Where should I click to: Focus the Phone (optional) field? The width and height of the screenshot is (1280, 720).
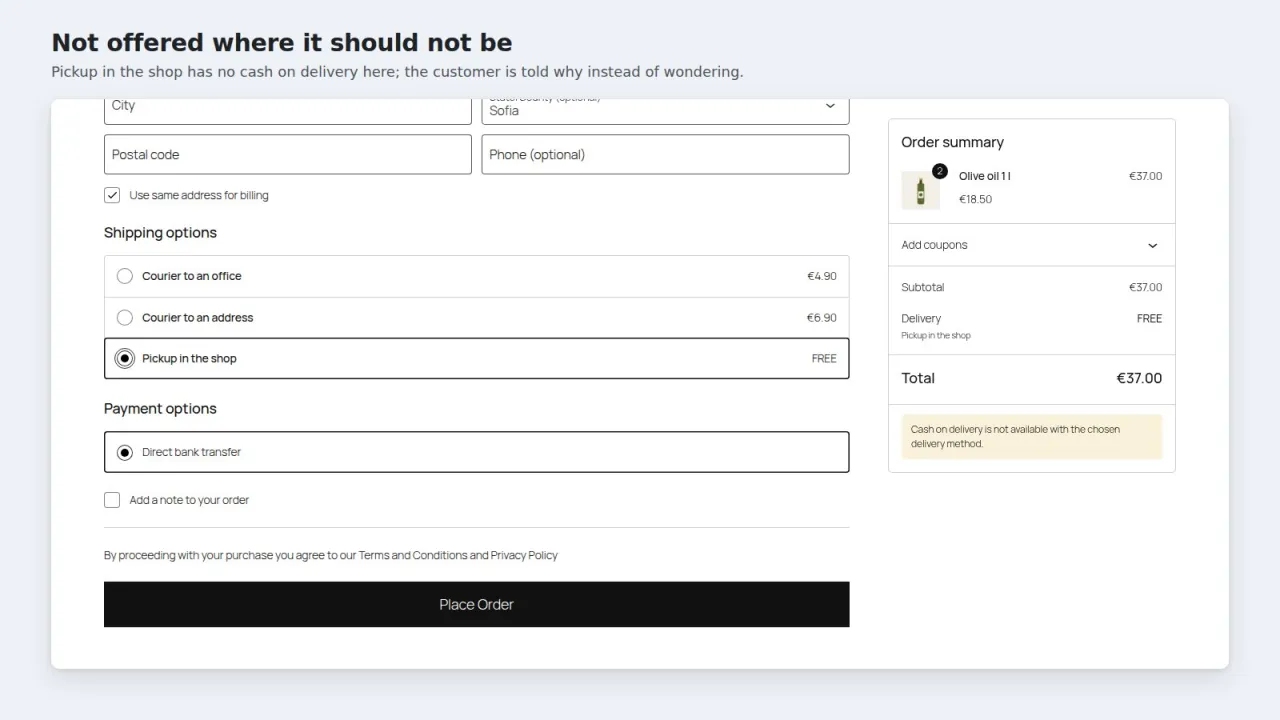coord(665,154)
